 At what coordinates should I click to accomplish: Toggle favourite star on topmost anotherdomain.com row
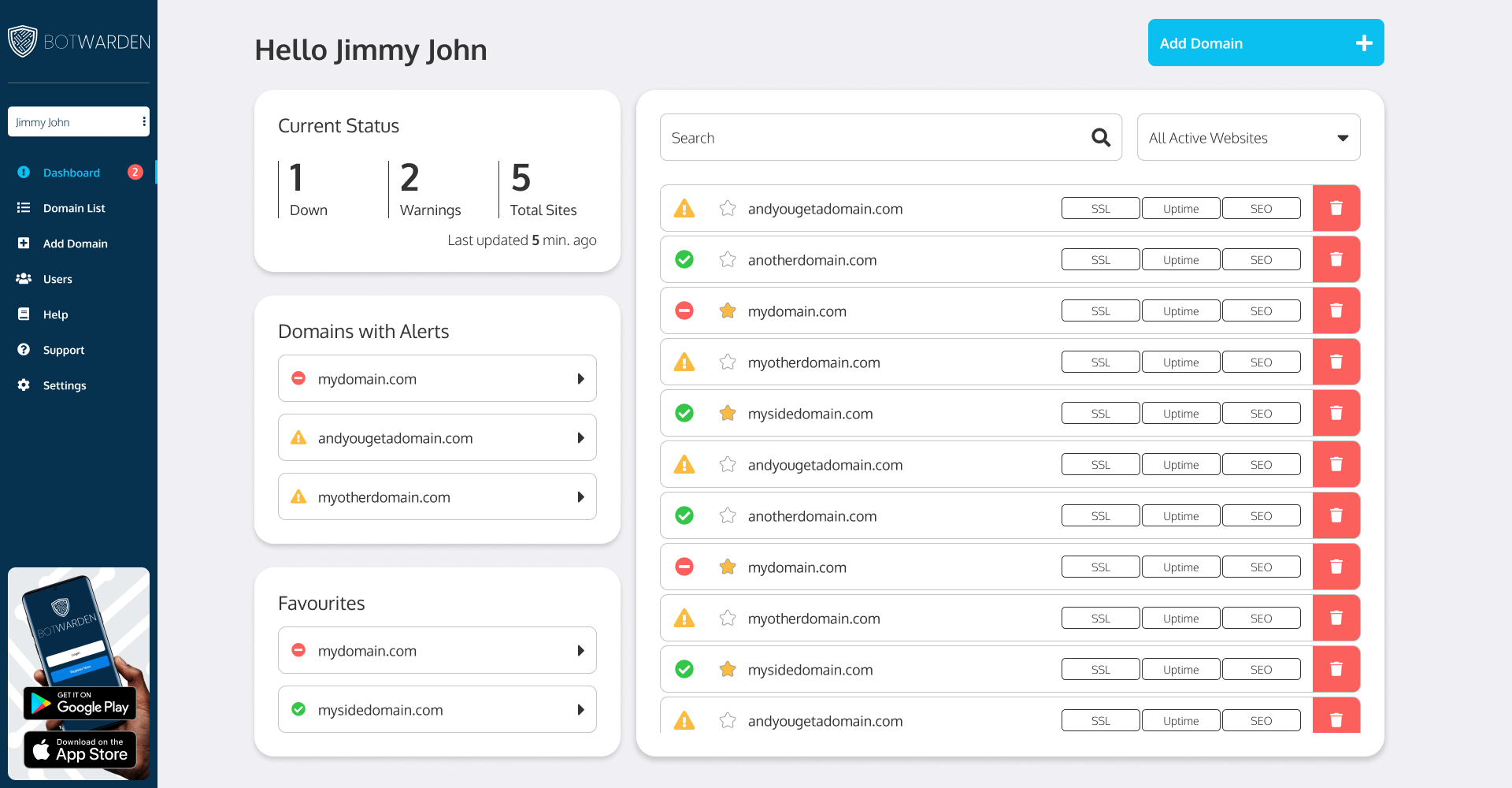click(728, 260)
